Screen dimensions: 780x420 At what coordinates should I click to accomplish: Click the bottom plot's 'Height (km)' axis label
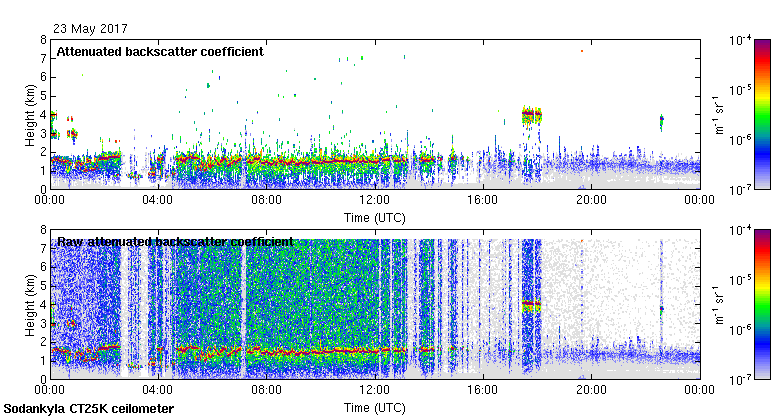pyautogui.click(x=30, y=305)
